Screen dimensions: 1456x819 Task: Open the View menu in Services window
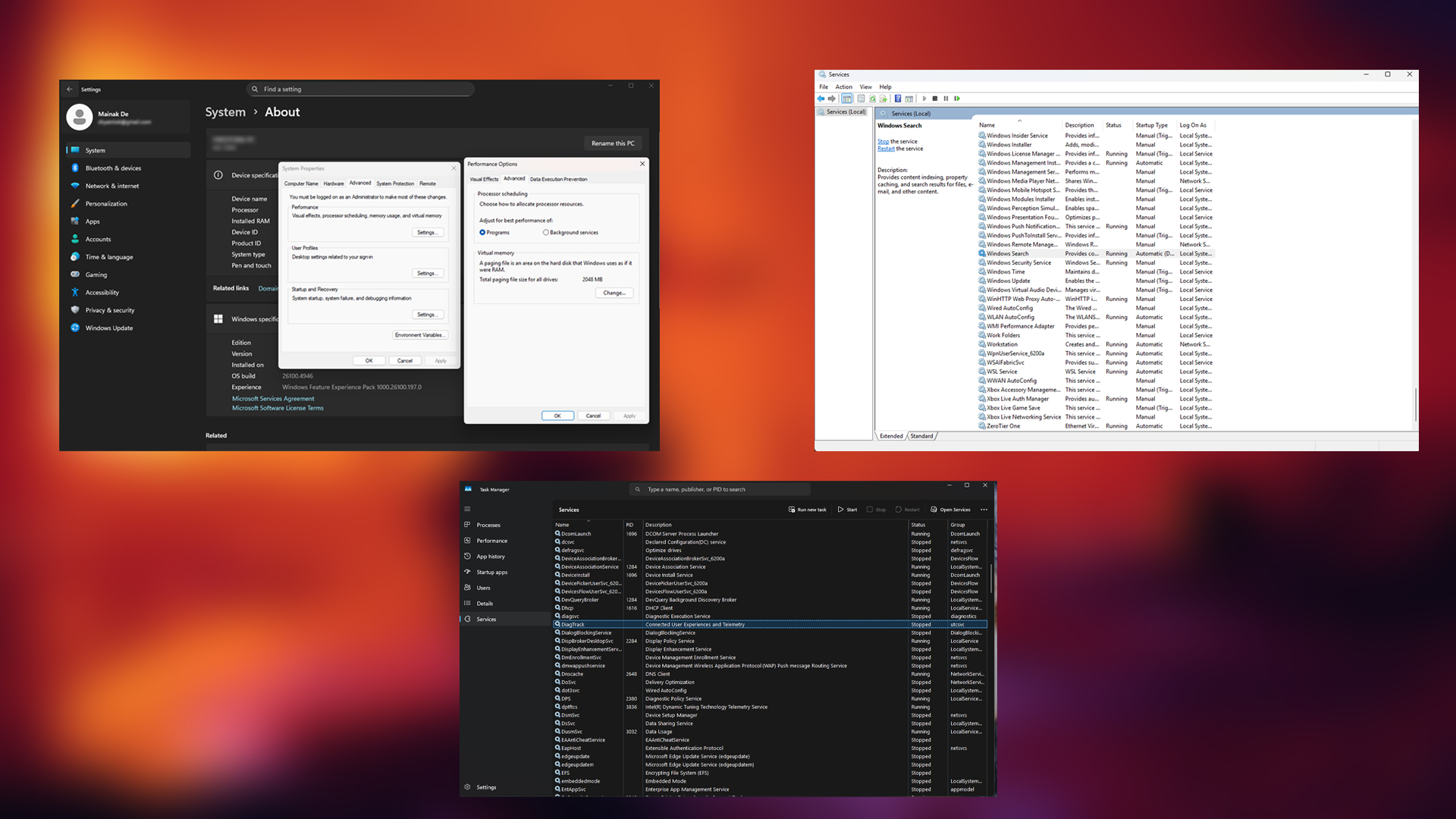[x=866, y=87]
